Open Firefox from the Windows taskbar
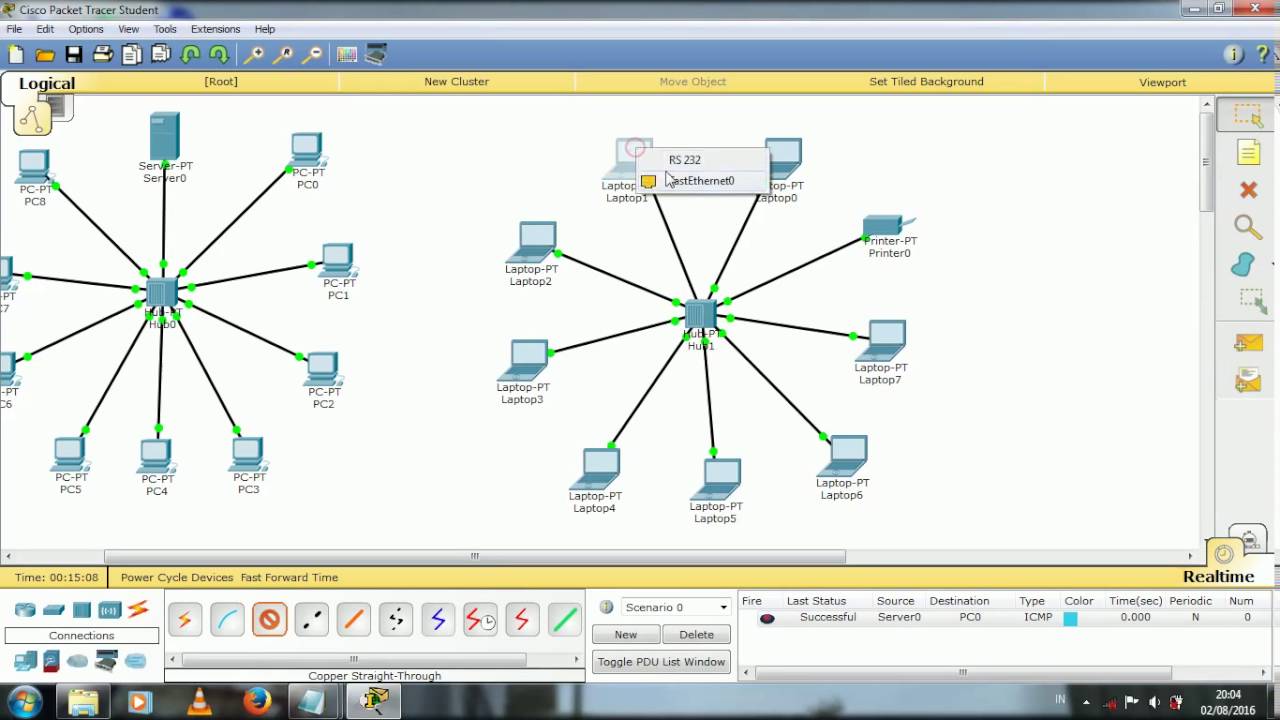 tap(257, 702)
